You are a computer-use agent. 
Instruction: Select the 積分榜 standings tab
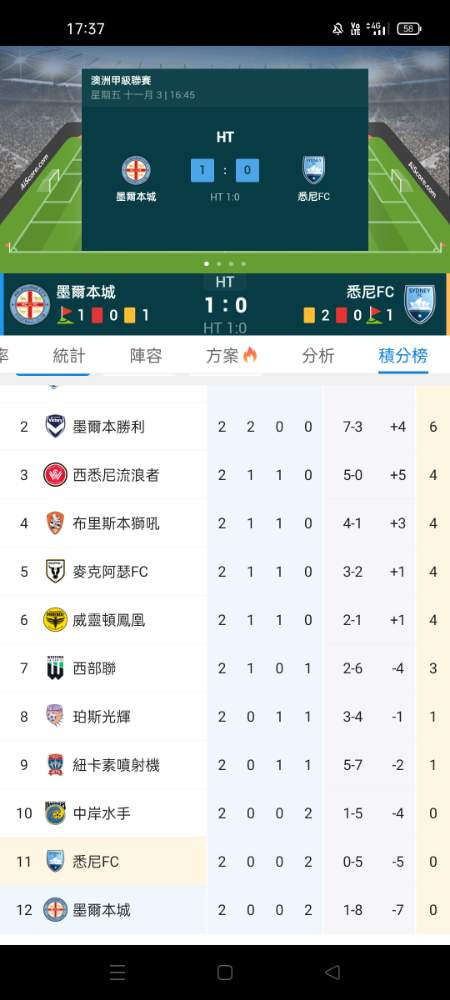point(403,356)
